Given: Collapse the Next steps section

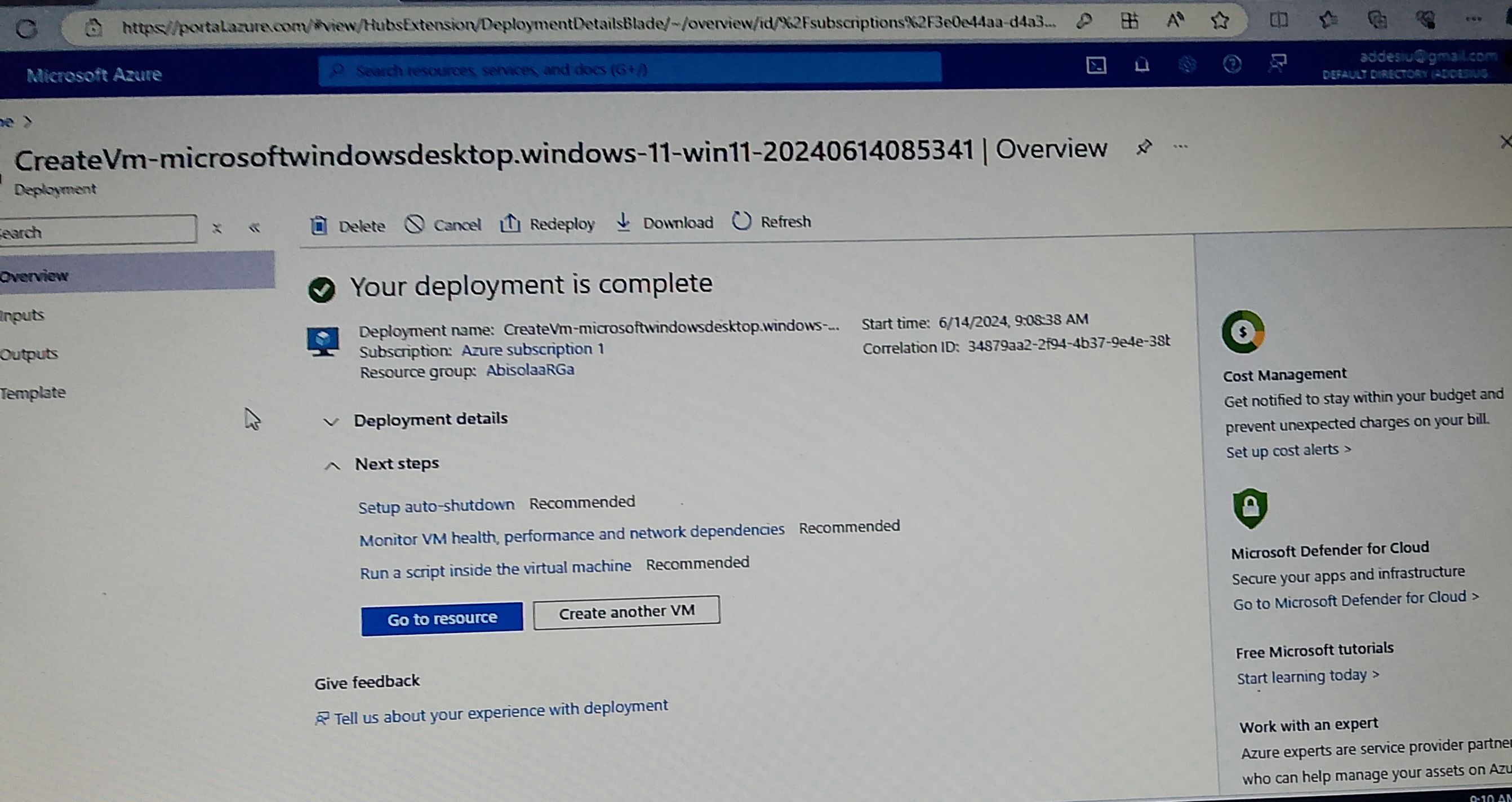Looking at the screenshot, I should 396,464.
